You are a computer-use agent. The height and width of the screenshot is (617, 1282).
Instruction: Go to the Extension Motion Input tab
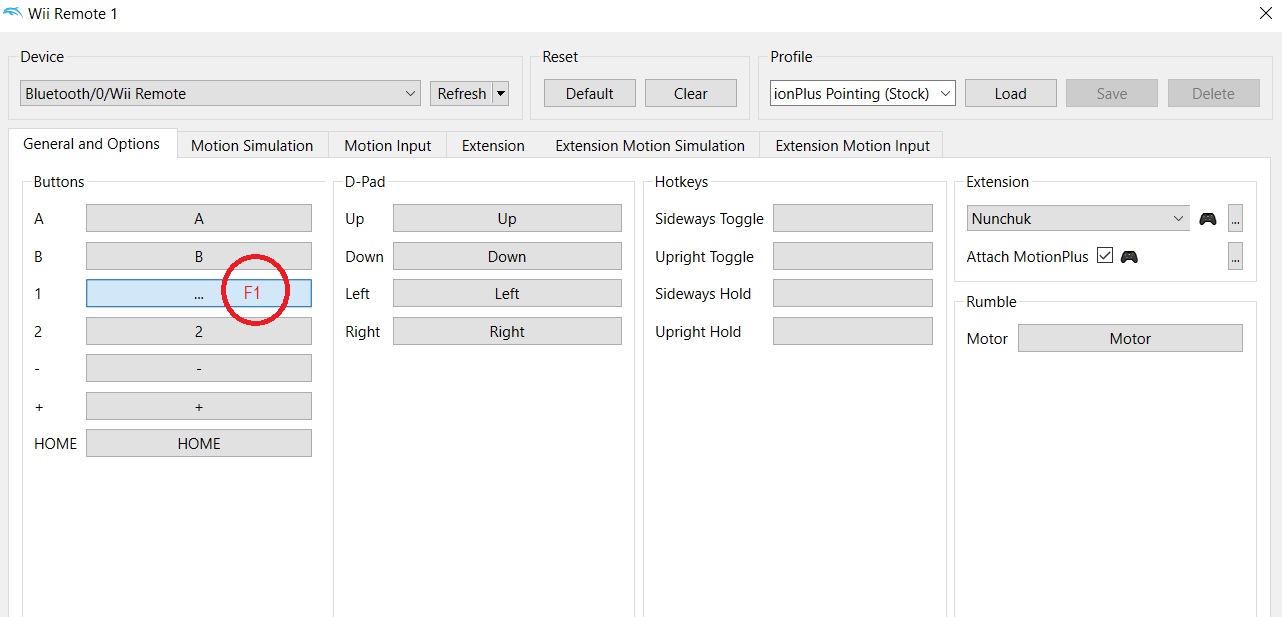(852, 145)
